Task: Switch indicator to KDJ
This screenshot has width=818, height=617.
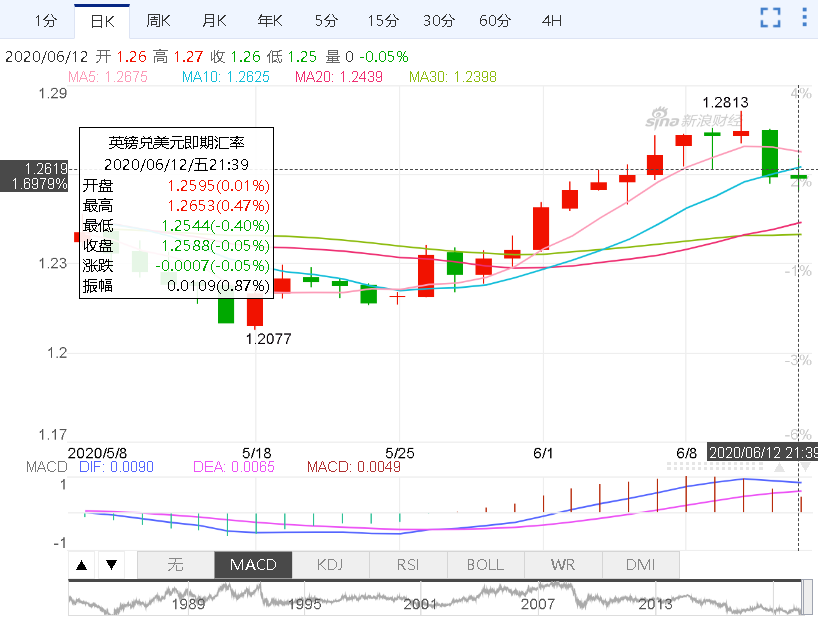Action: [330, 565]
